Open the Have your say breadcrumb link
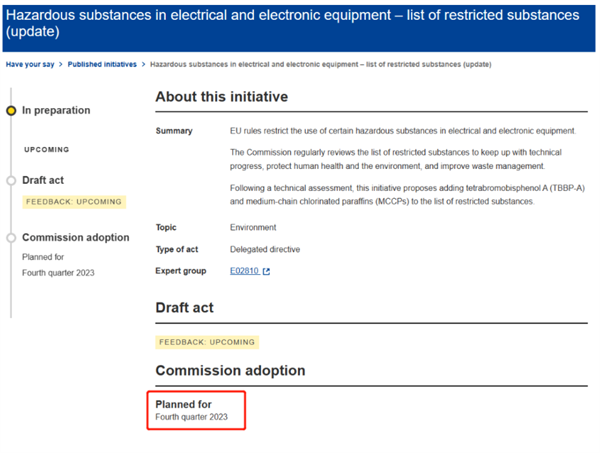 pos(30,64)
